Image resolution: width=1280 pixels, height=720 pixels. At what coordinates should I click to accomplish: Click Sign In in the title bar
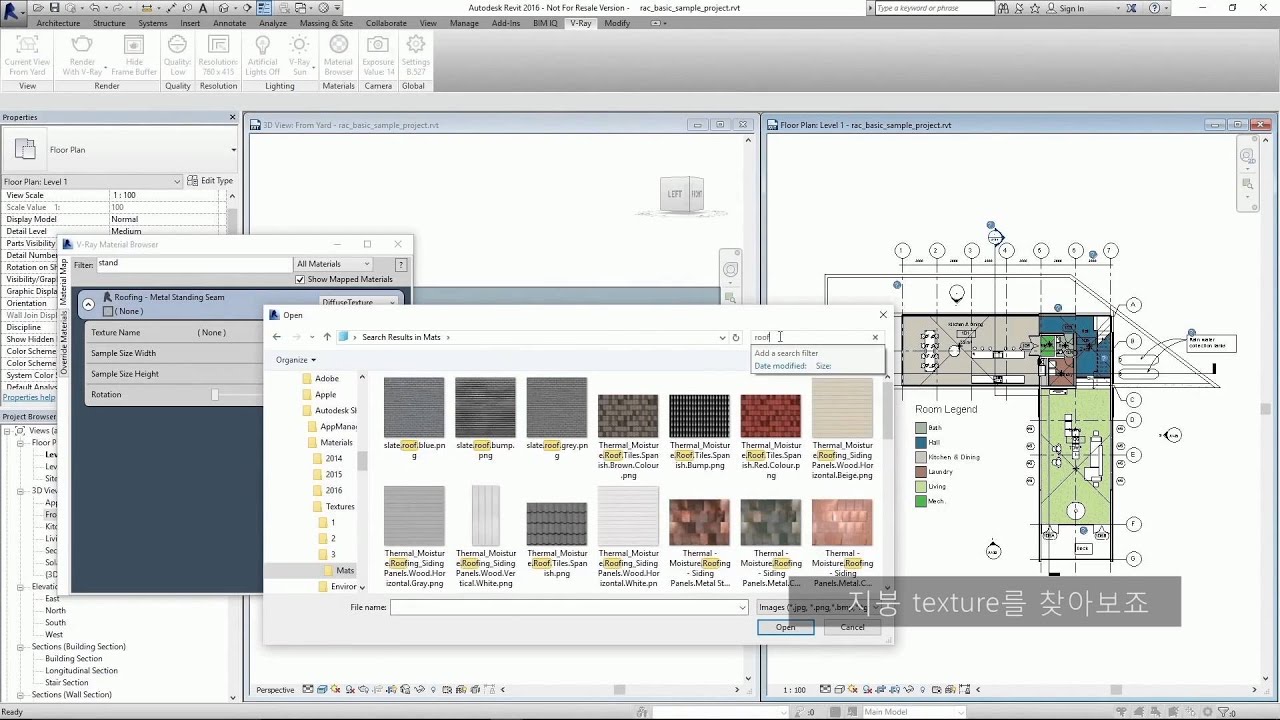coord(1071,8)
